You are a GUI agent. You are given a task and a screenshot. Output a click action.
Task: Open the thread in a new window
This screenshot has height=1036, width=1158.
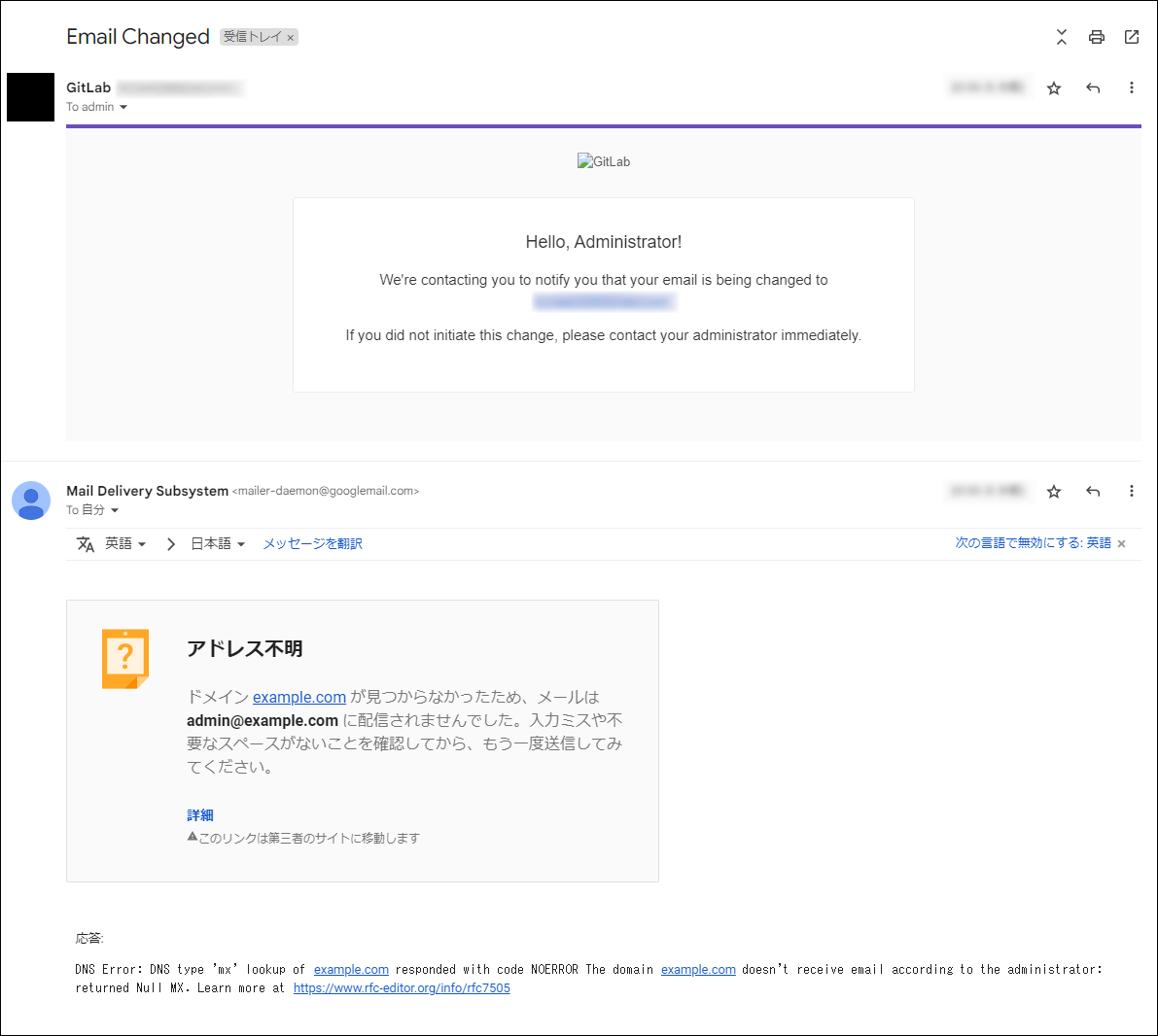click(x=1132, y=37)
